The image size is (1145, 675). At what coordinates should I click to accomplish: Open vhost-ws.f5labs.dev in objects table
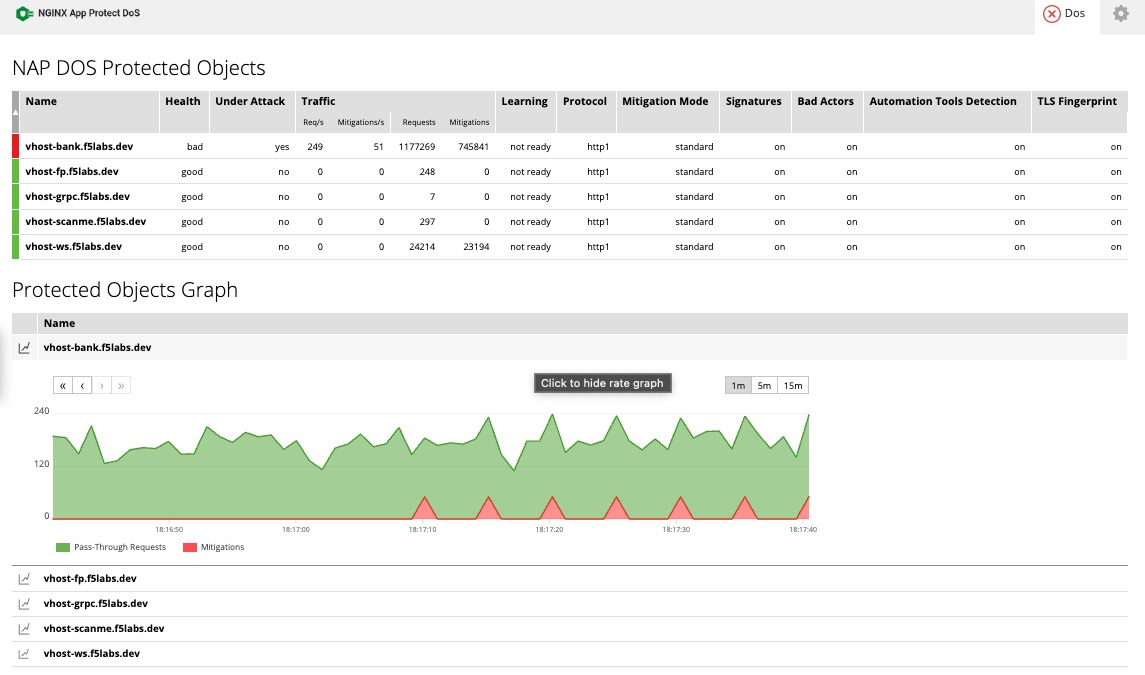pos(73,246)
